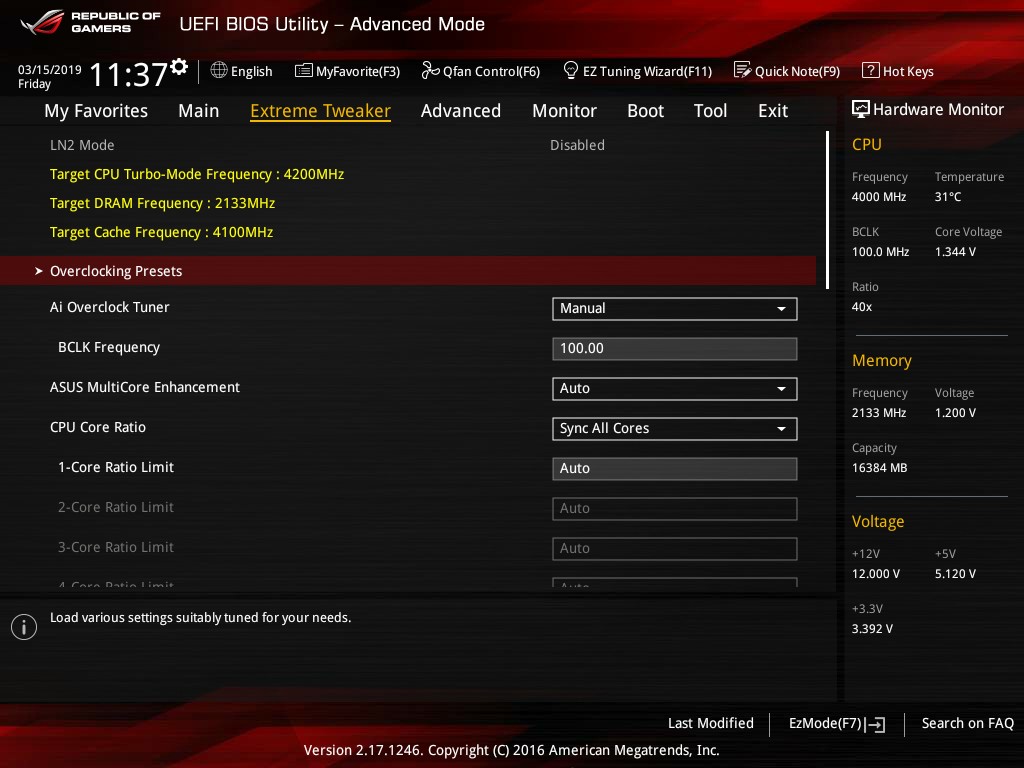Click the 1.344 V core voltage value

955,251
